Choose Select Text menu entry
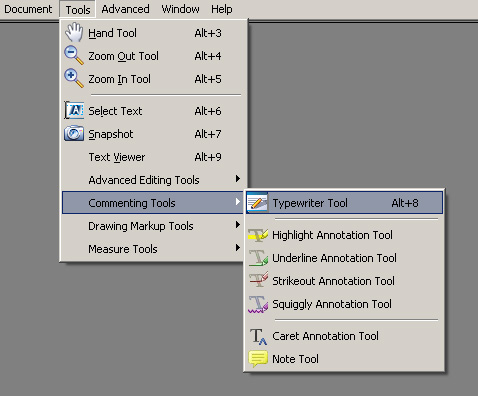The height and width of the screenshot is (396, 478). pos(153,111)
